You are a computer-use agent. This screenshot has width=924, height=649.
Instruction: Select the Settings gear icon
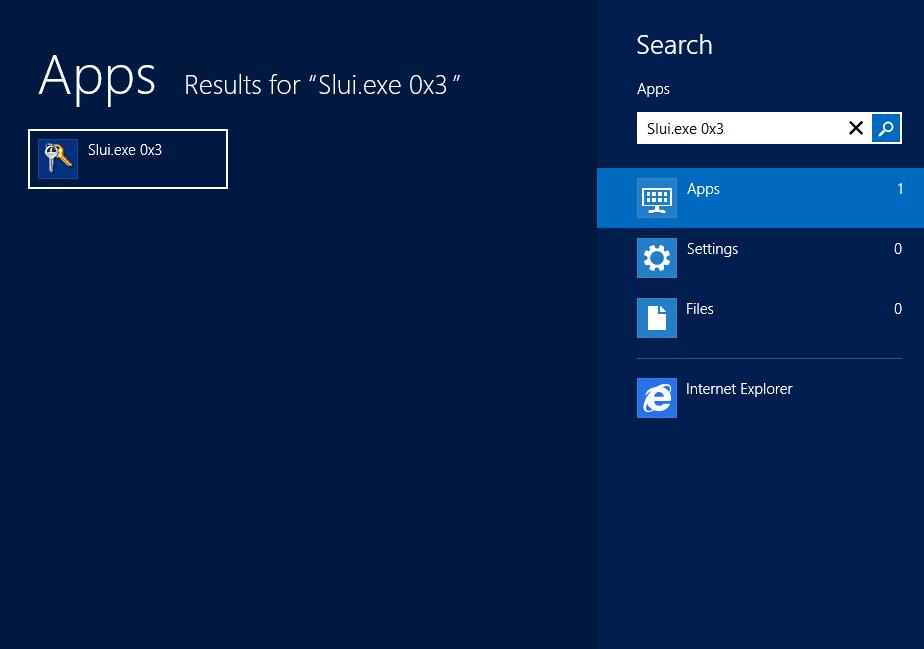[656, 258]
